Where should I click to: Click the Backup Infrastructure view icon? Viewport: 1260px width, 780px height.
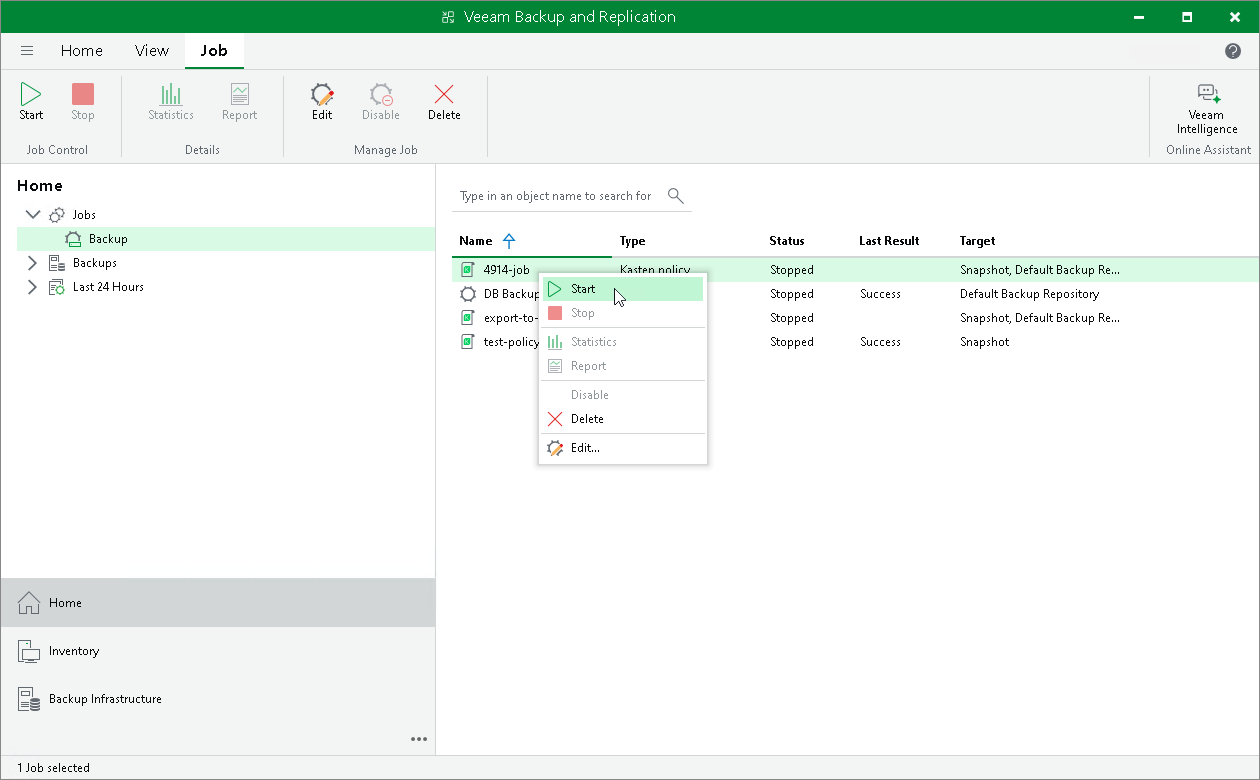29,699
